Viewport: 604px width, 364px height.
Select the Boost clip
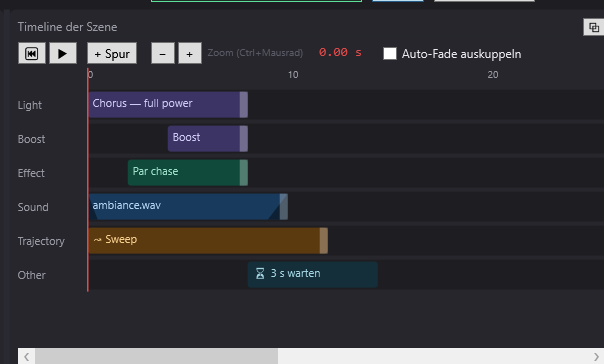coord(208,138)
